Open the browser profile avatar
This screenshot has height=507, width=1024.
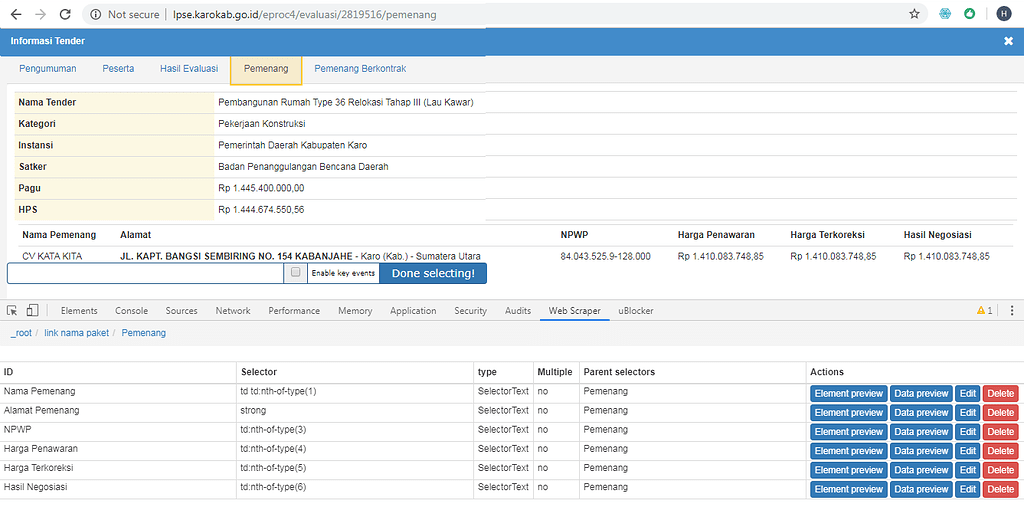[x=1003, y=15]
